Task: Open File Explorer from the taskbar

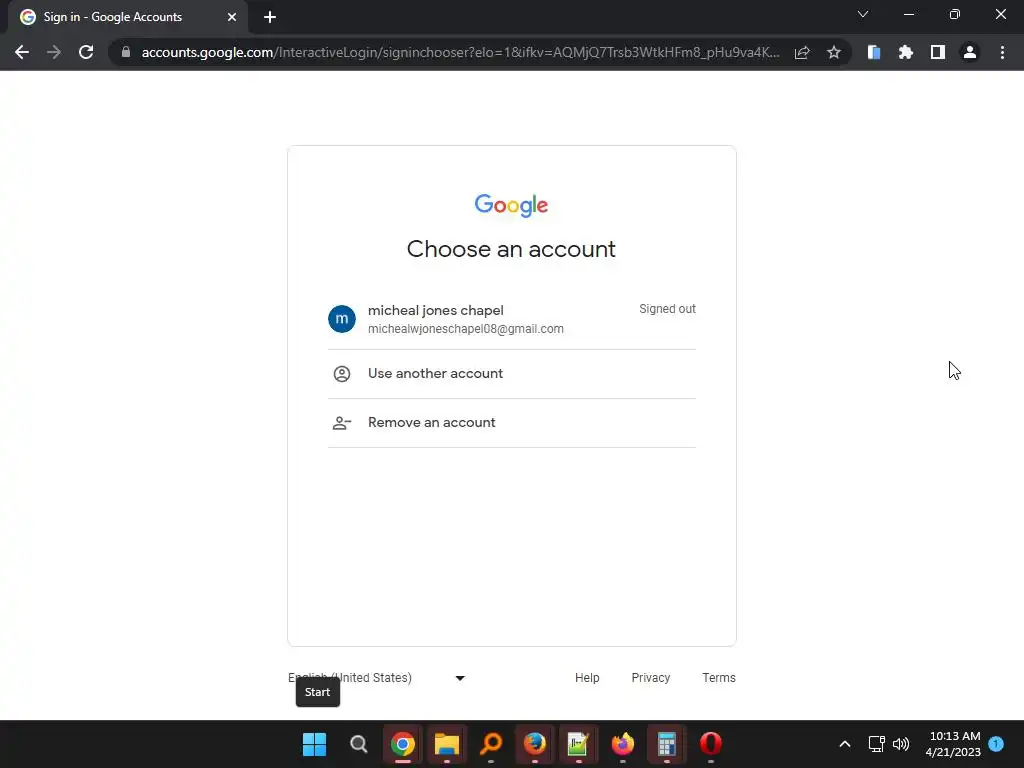Action: [x=447, y=744]
